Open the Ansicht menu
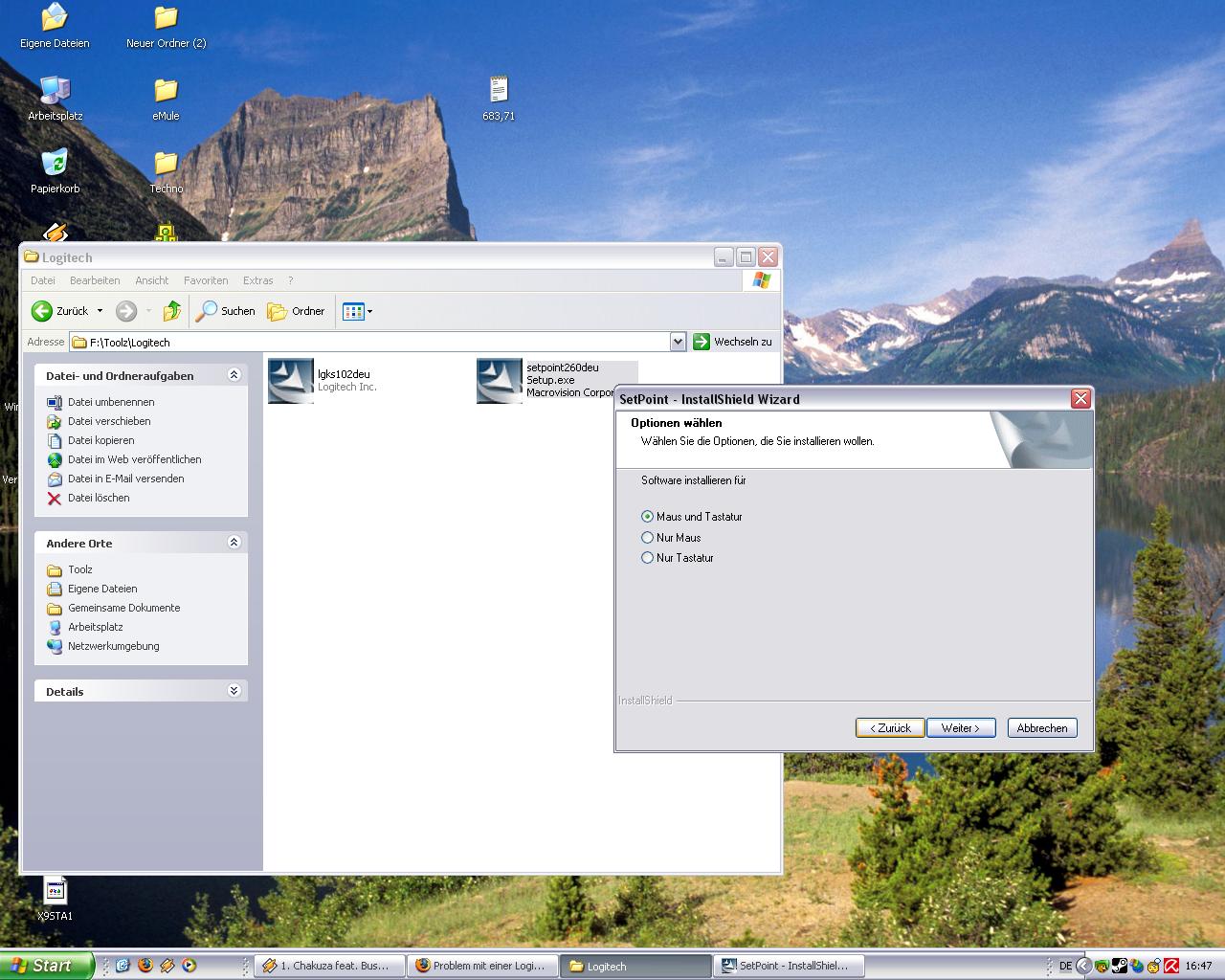This screenshot has height=980, width=1225. coord(151,280)
